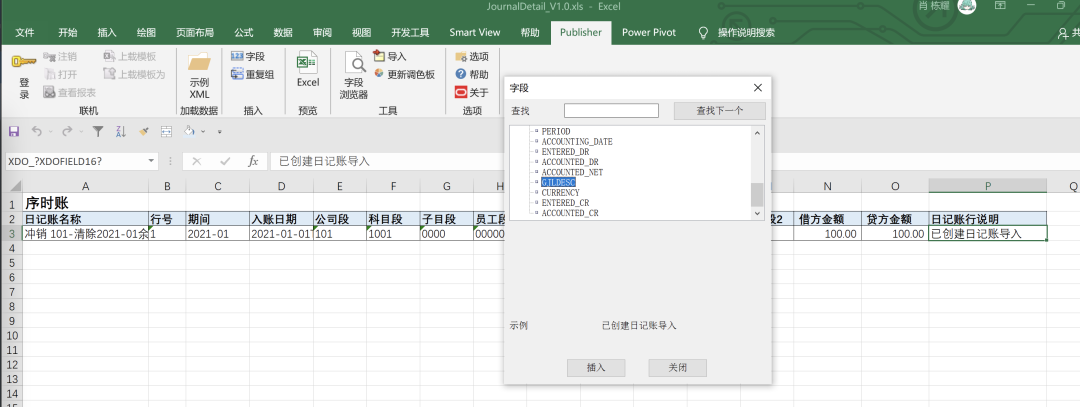1080x407 pixels.
Task: Switch to the 开始 ribbon tab
Action: [x=68, y=32]
